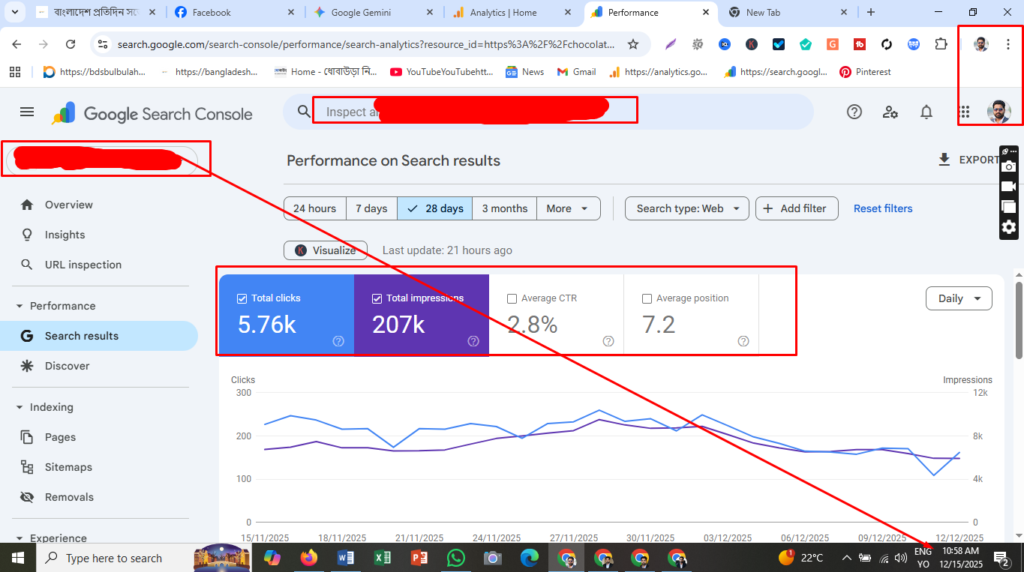Open the Search Console hamburger menu
The width and height of the screenshot is (1024, 572).
pos(27,112)
